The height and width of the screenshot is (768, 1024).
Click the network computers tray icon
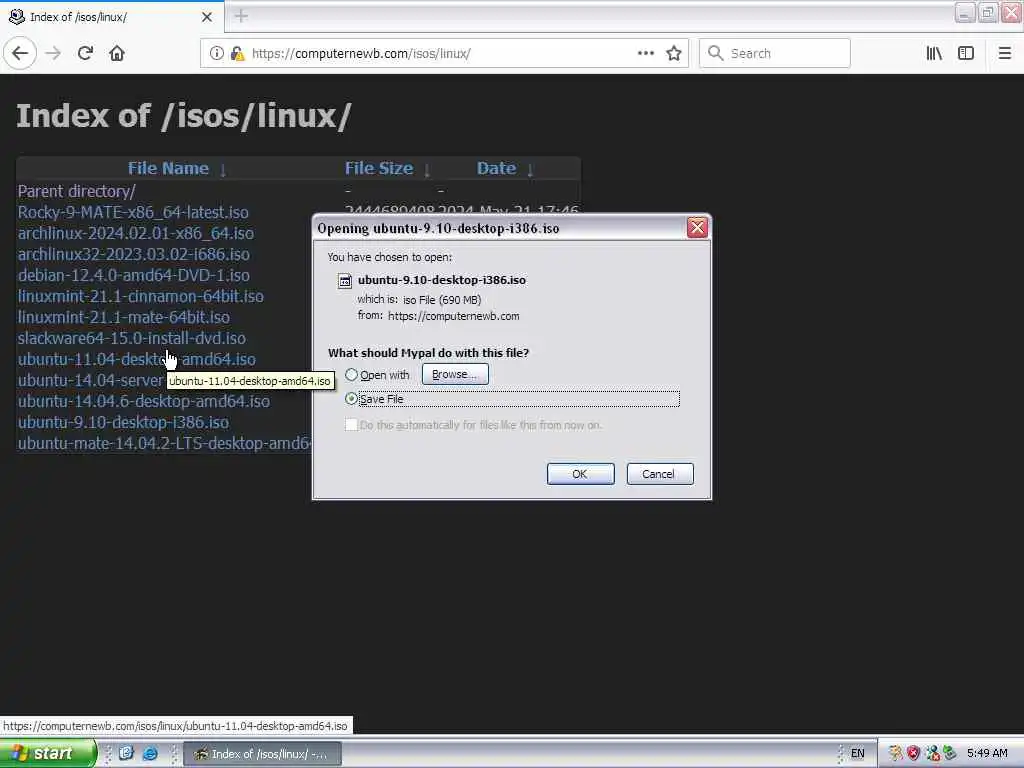(932, 753)
